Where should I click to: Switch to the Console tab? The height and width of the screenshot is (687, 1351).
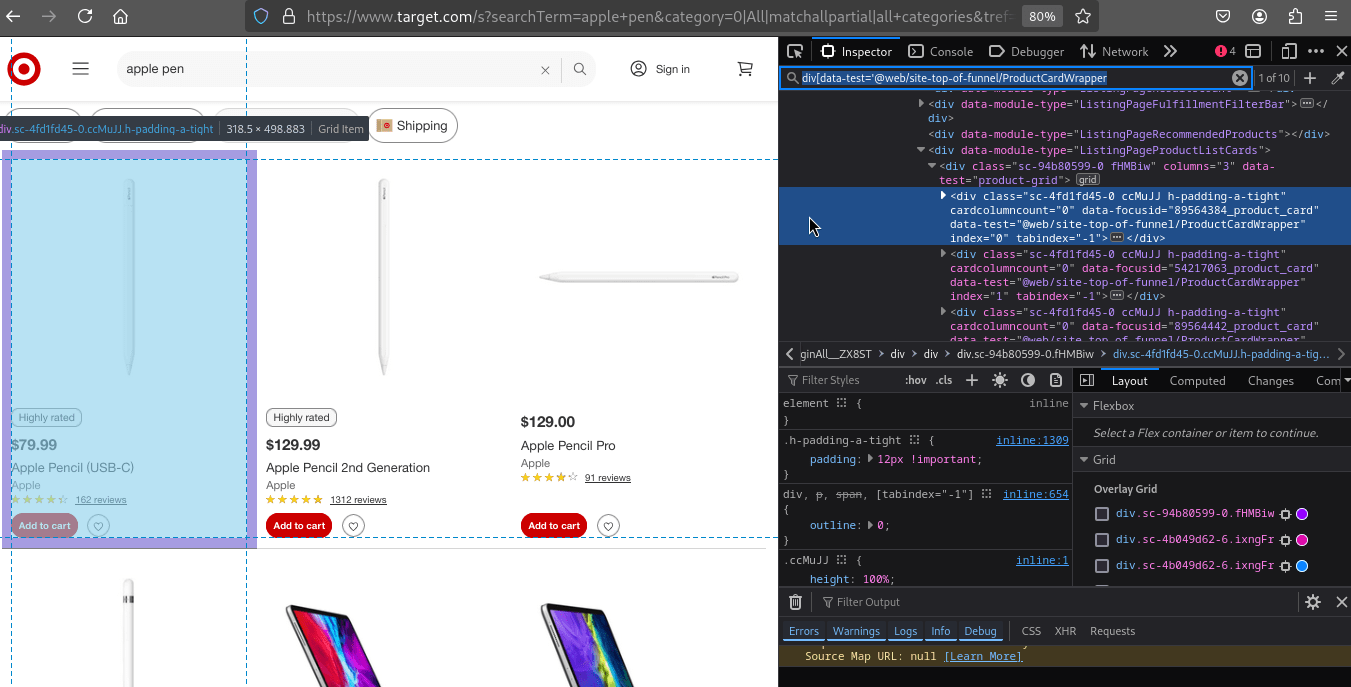point(940,51)
